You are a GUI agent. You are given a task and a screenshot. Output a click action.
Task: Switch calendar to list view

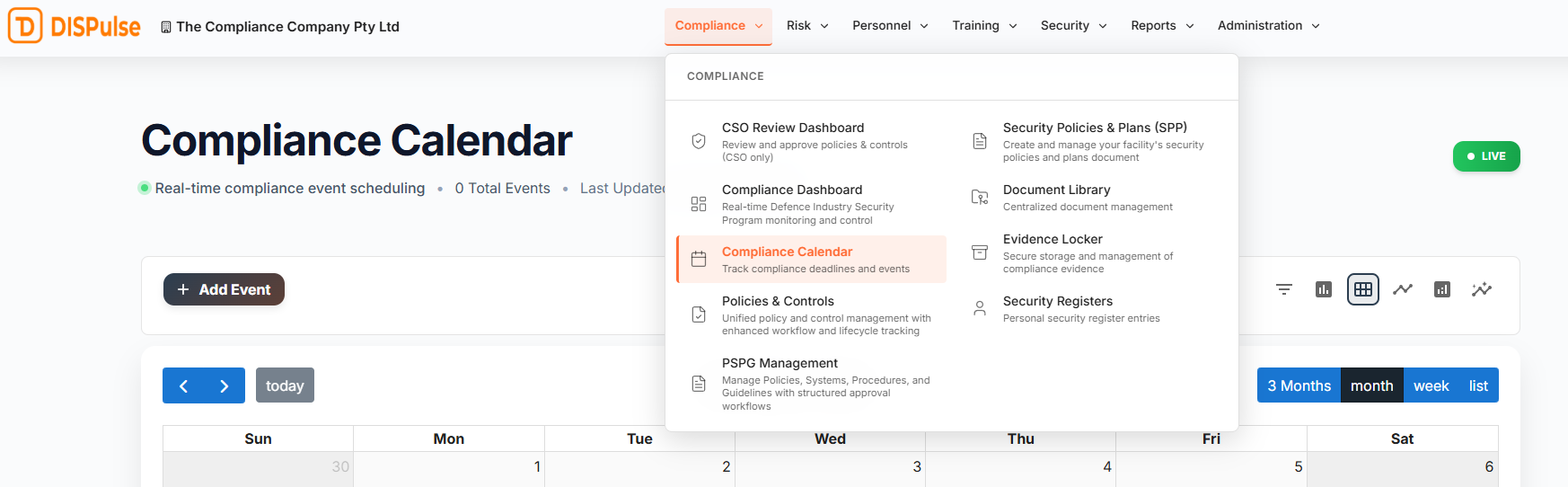click(1478, 385)
